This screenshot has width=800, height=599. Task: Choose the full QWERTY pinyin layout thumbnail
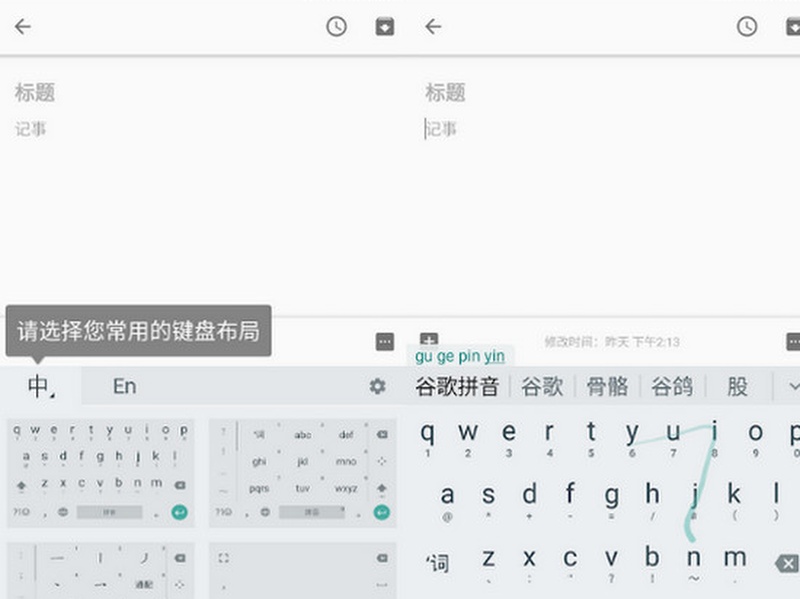(101, 472)
